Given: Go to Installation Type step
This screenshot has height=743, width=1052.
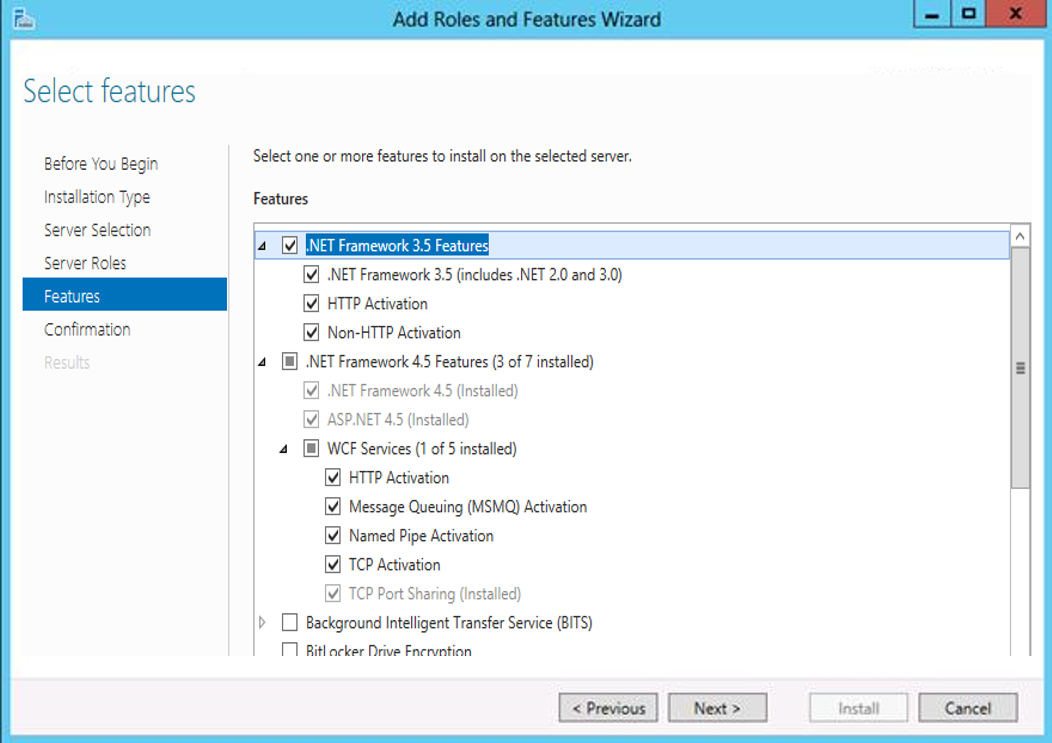Looking at the screenshot, I should [x=97, y=197].
